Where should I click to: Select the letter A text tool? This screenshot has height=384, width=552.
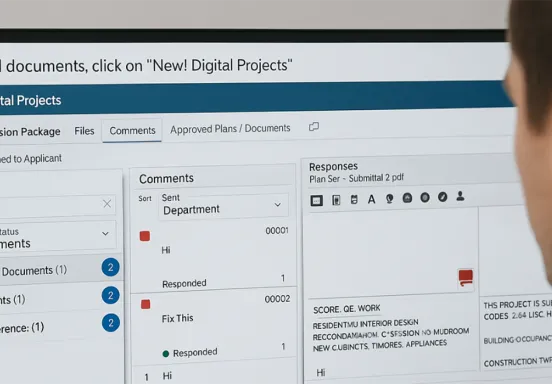[x=371, y=199]
